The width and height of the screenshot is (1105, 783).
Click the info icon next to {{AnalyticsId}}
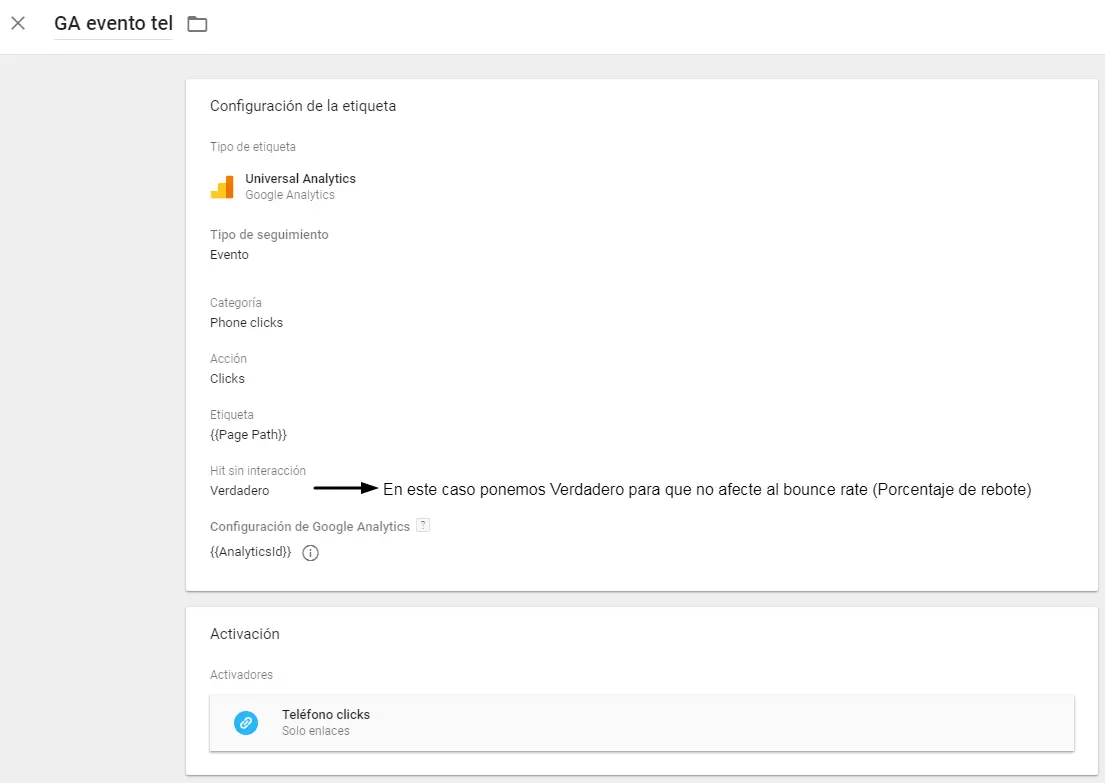pyautogui.click(x=310, y=553)
